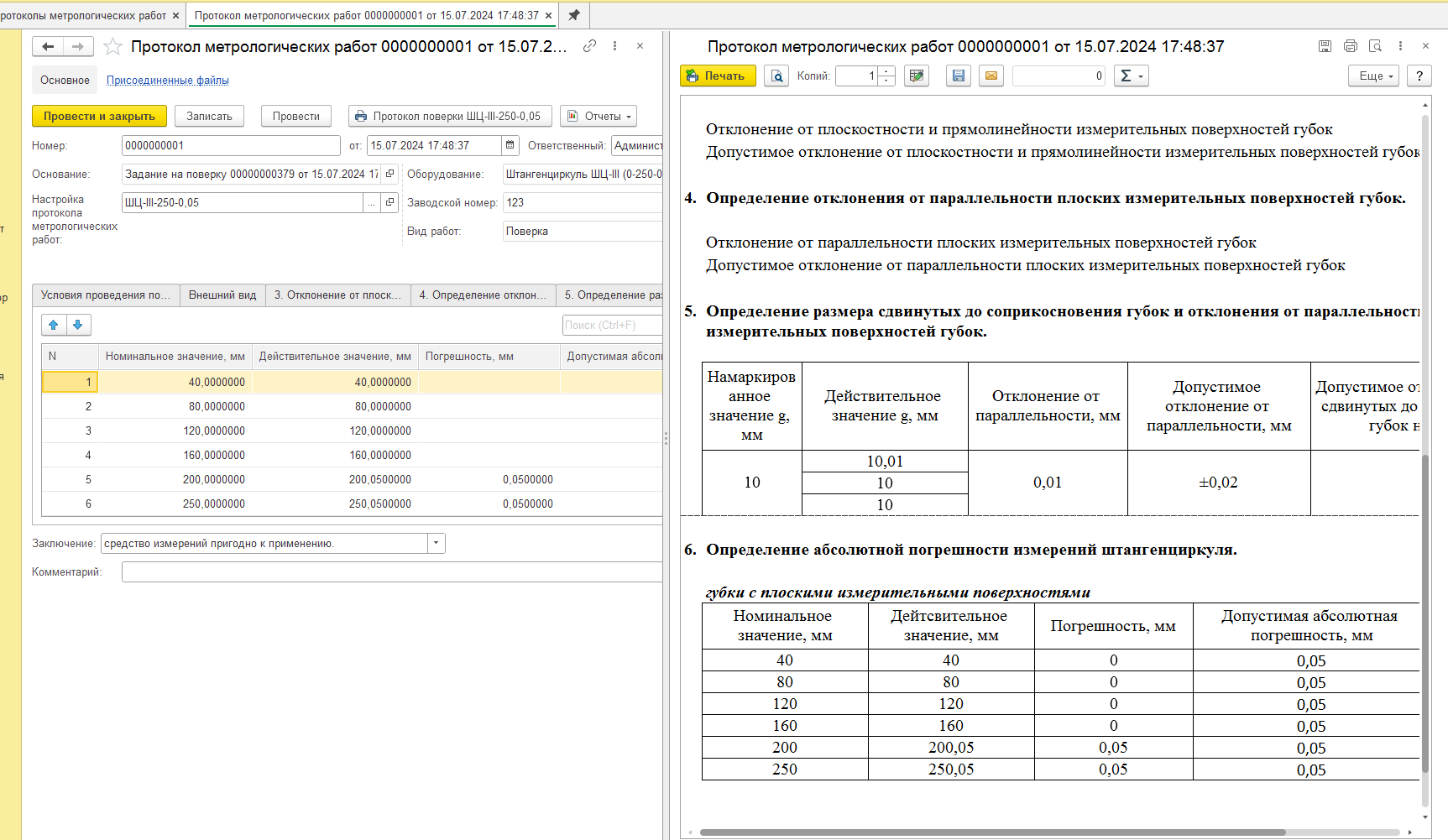1448x840 pixels.
Task: Click the Комментарий input field
Action: pos(391,572)
